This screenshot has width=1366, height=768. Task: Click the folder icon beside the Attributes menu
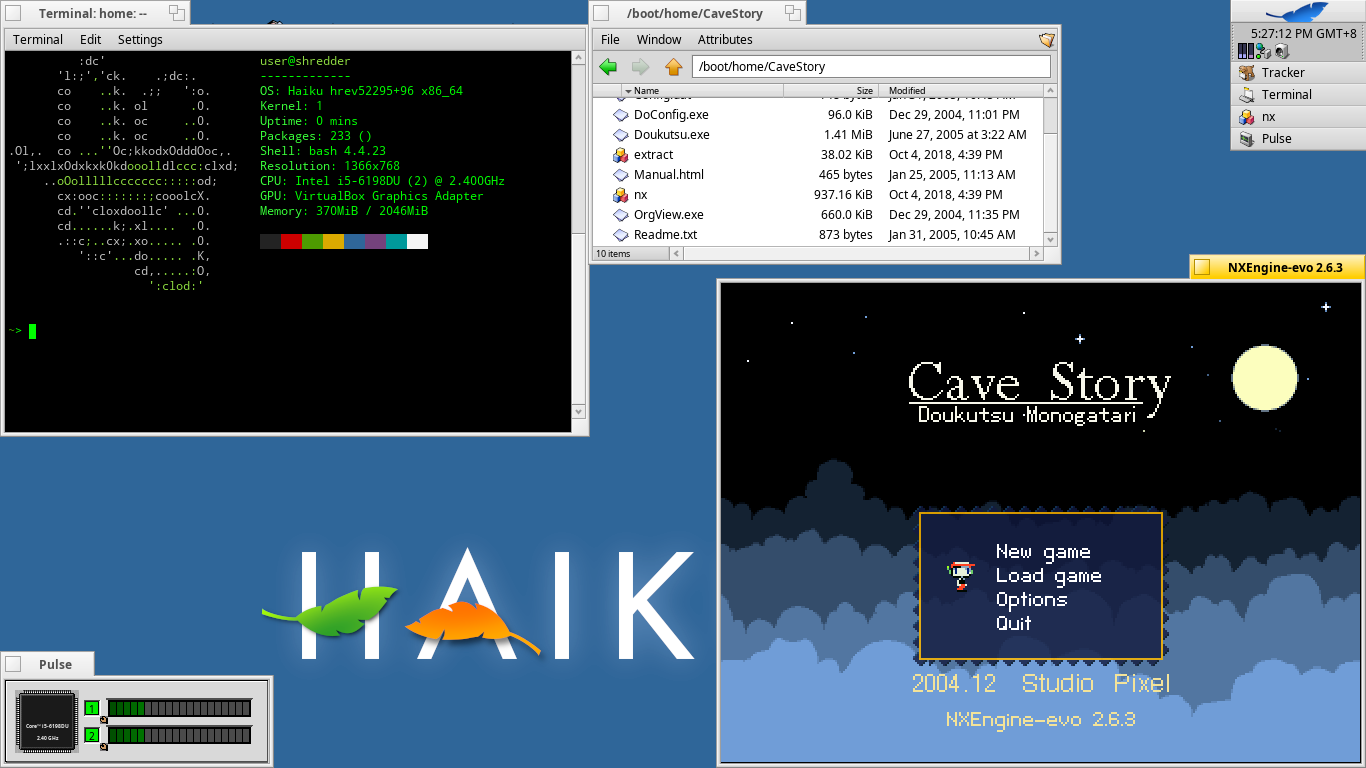click(x=1046, y=39)
